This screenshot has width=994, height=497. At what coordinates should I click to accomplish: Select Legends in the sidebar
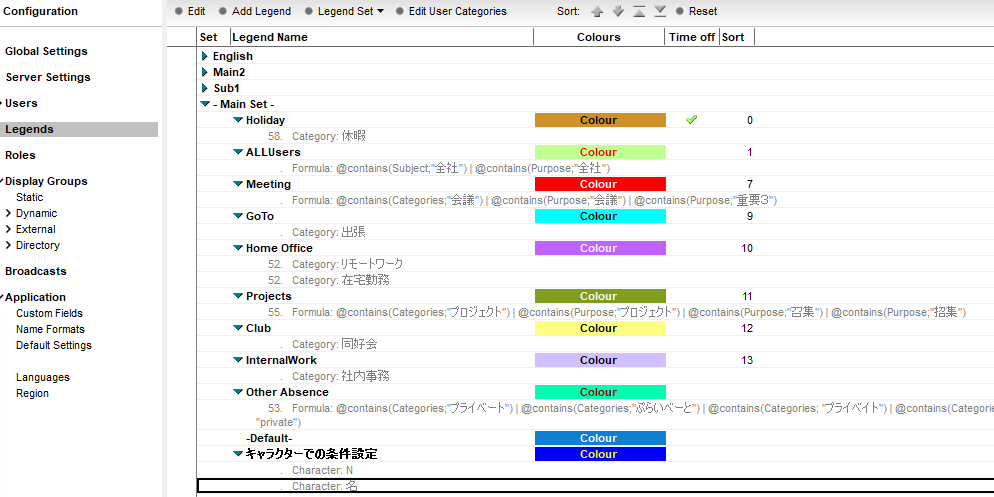[x=79, y=129]
